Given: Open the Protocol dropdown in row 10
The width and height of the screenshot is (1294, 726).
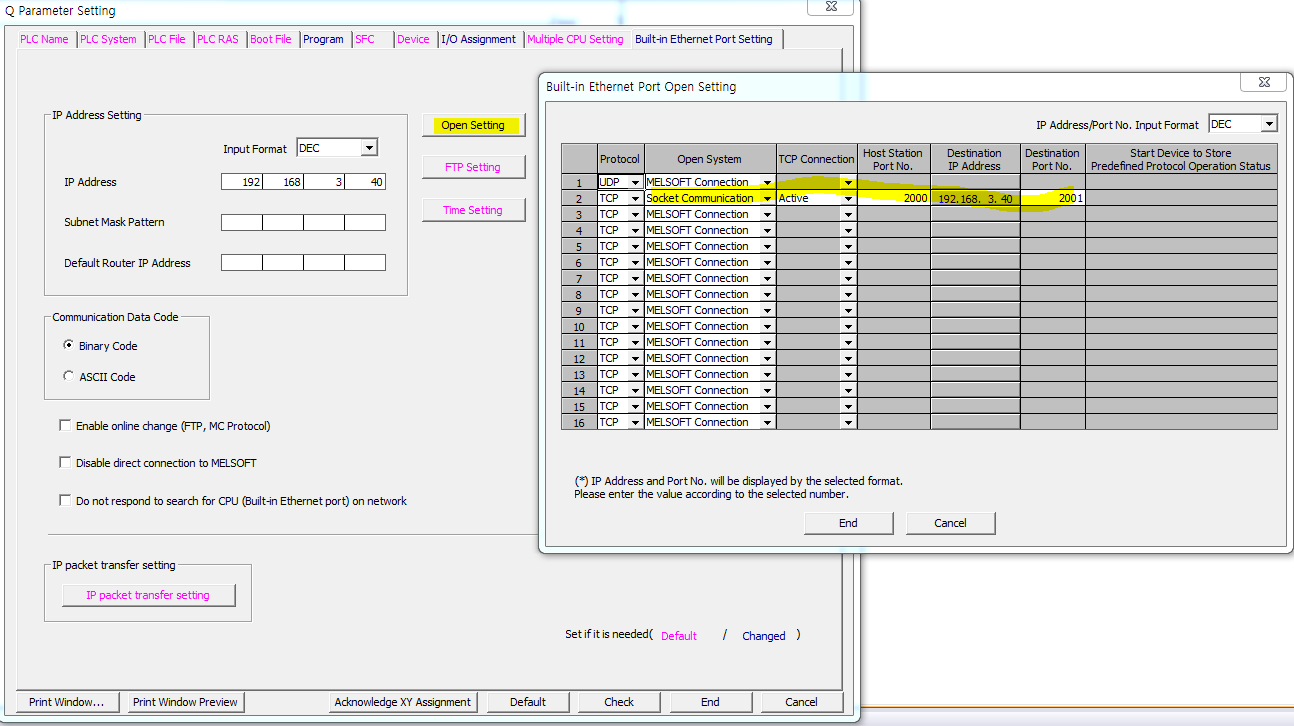Looking at the screenshot, I should coord(635,326).
